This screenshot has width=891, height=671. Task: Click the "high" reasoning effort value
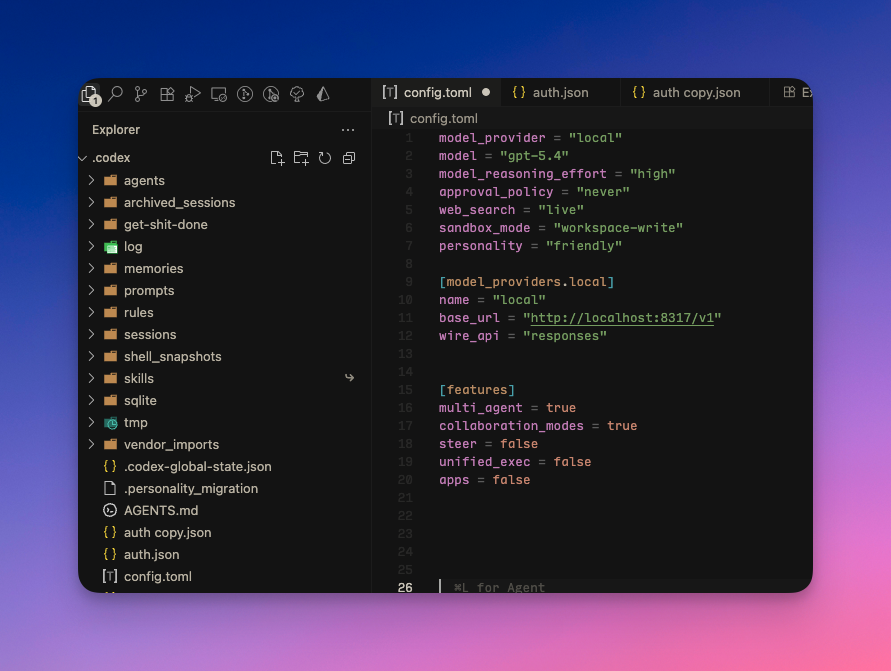(x=652, y=174)
